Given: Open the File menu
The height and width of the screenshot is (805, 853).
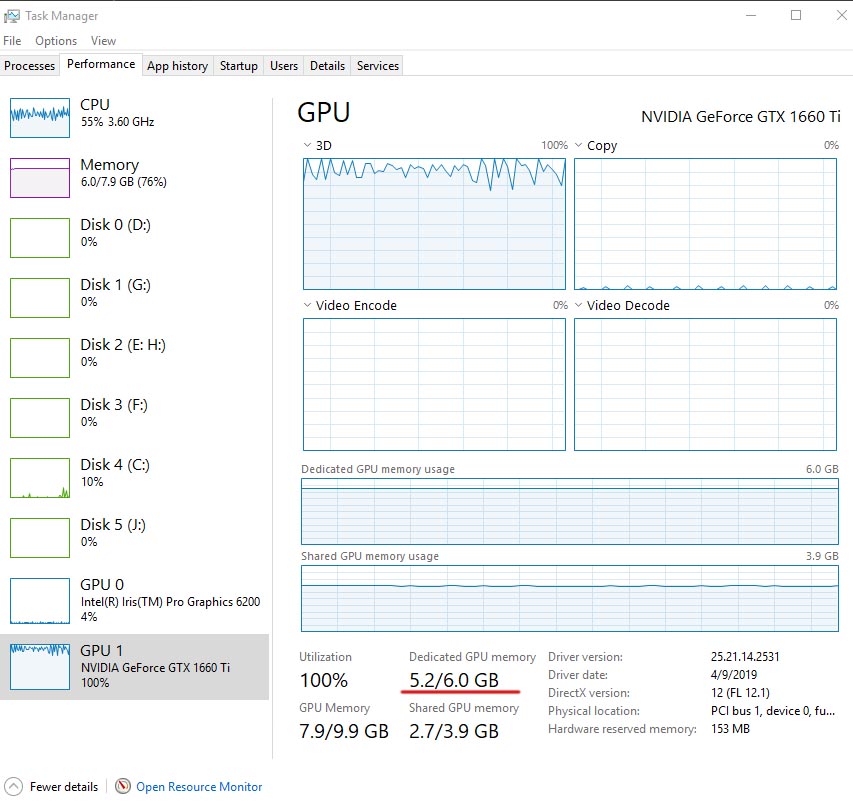Looking at the screenshot, I should pyautogui.click(x=12, y=41).
